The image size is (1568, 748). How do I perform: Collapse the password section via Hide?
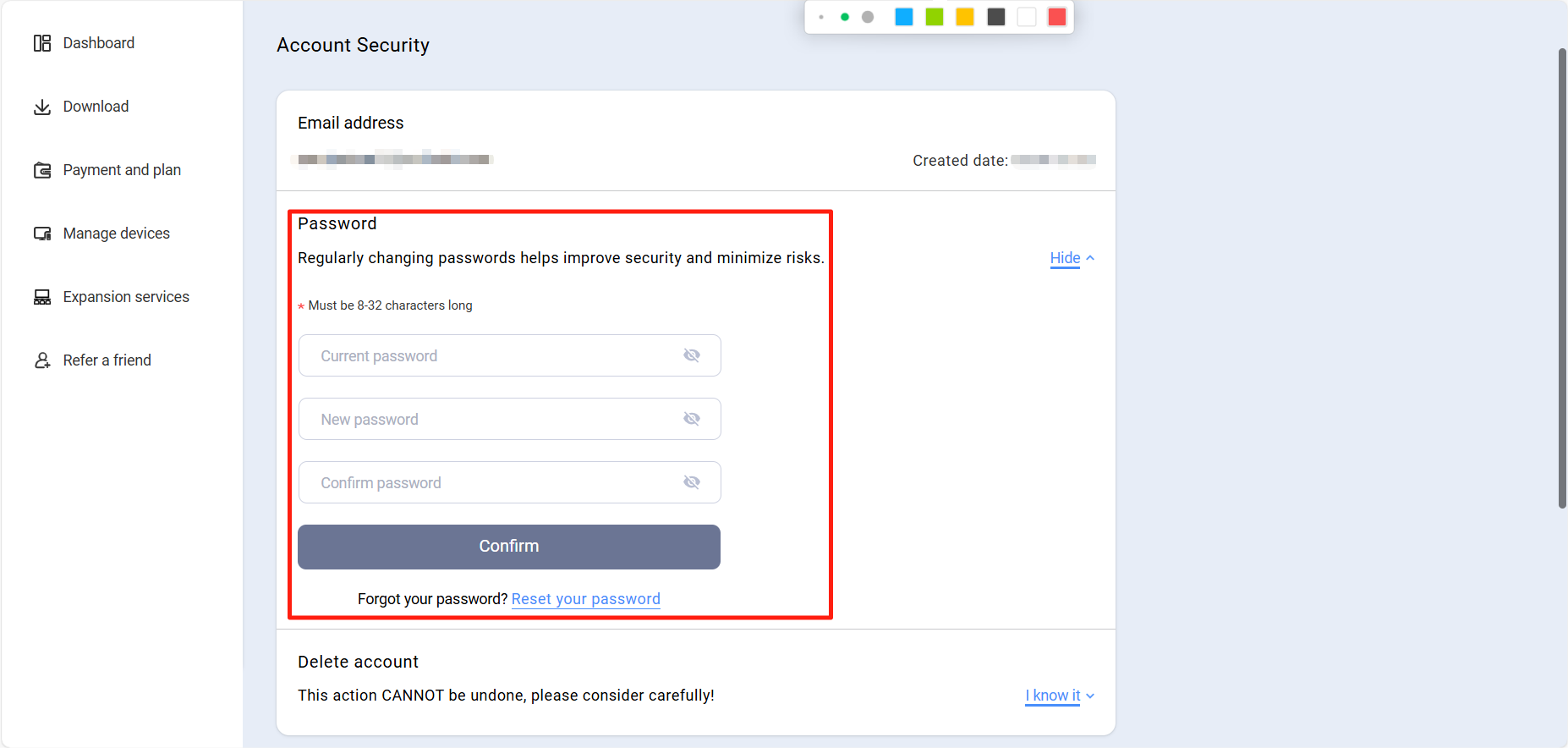tap(1065, 258)
